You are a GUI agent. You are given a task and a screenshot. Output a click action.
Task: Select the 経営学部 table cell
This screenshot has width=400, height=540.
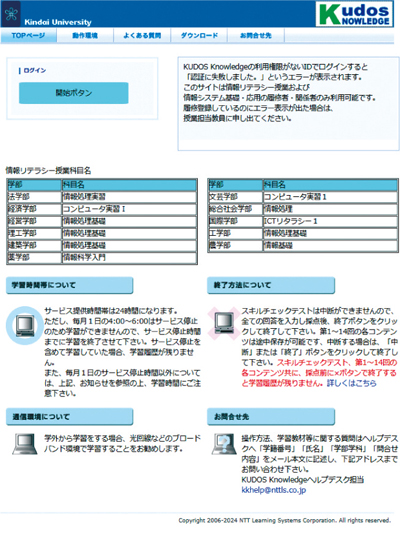[x=34, y=221]
